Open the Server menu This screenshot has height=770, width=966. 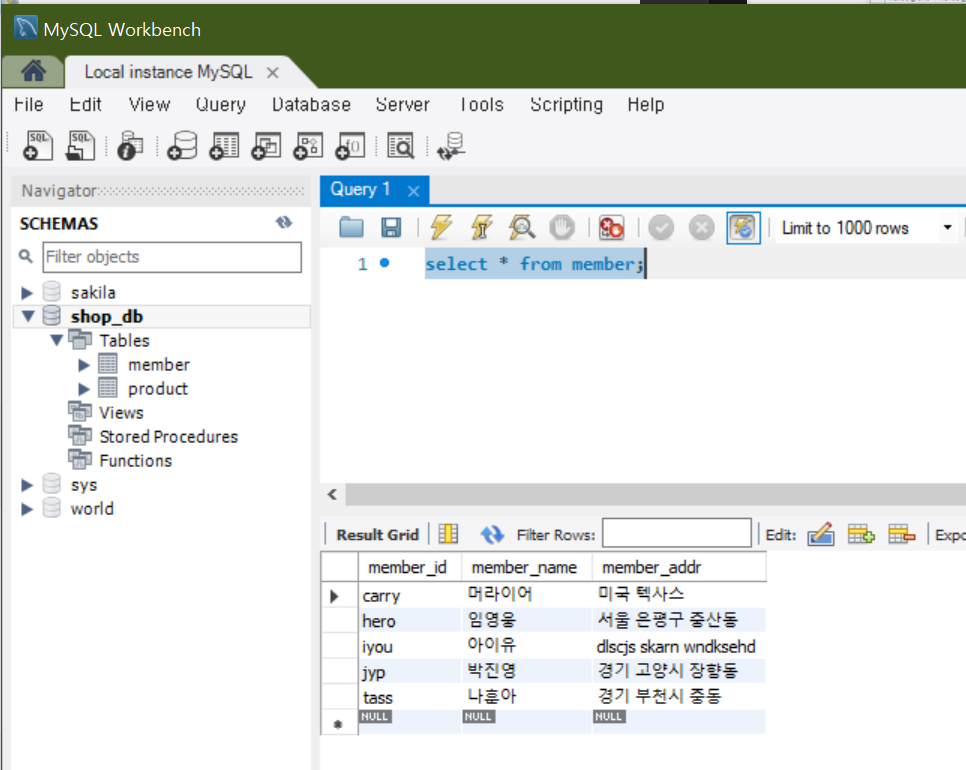[402, 105]
